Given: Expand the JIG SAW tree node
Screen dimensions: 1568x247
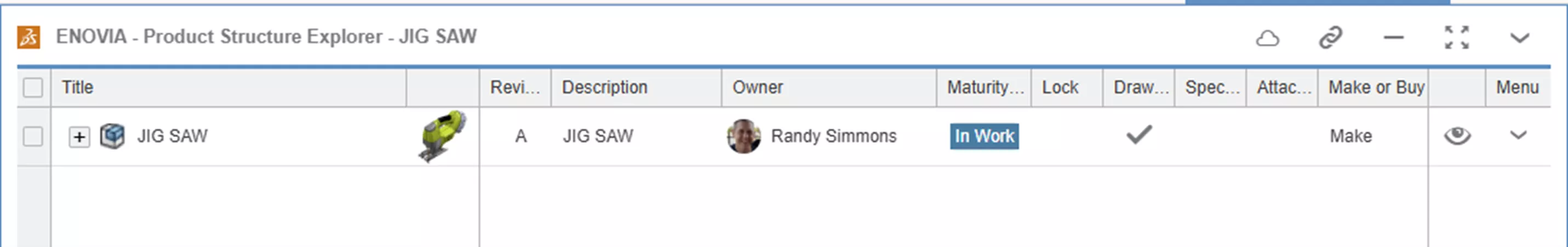Looking at the screenshot, I should tap(79, 137).
